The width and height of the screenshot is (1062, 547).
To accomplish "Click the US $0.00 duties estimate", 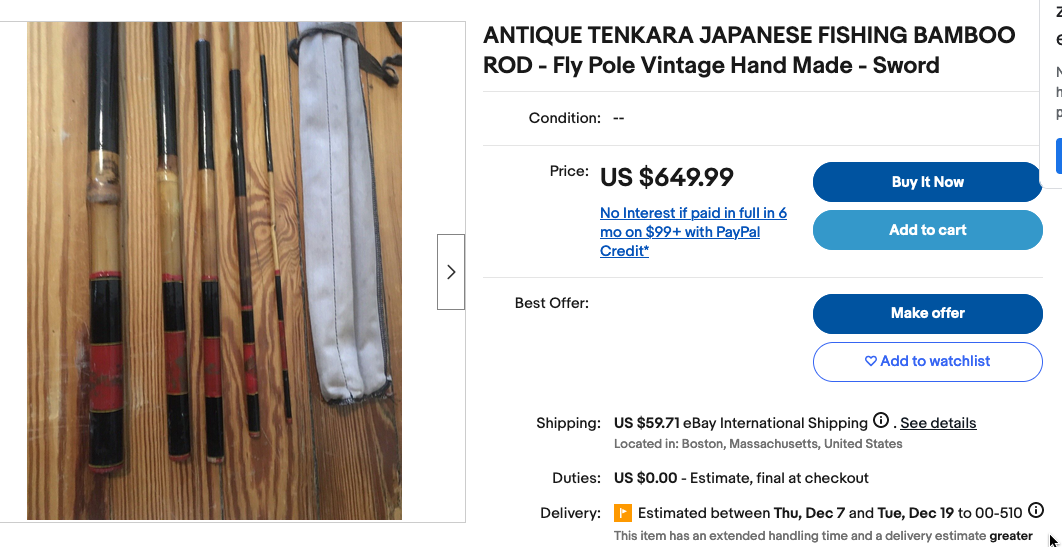I will [x=645, y=478].
